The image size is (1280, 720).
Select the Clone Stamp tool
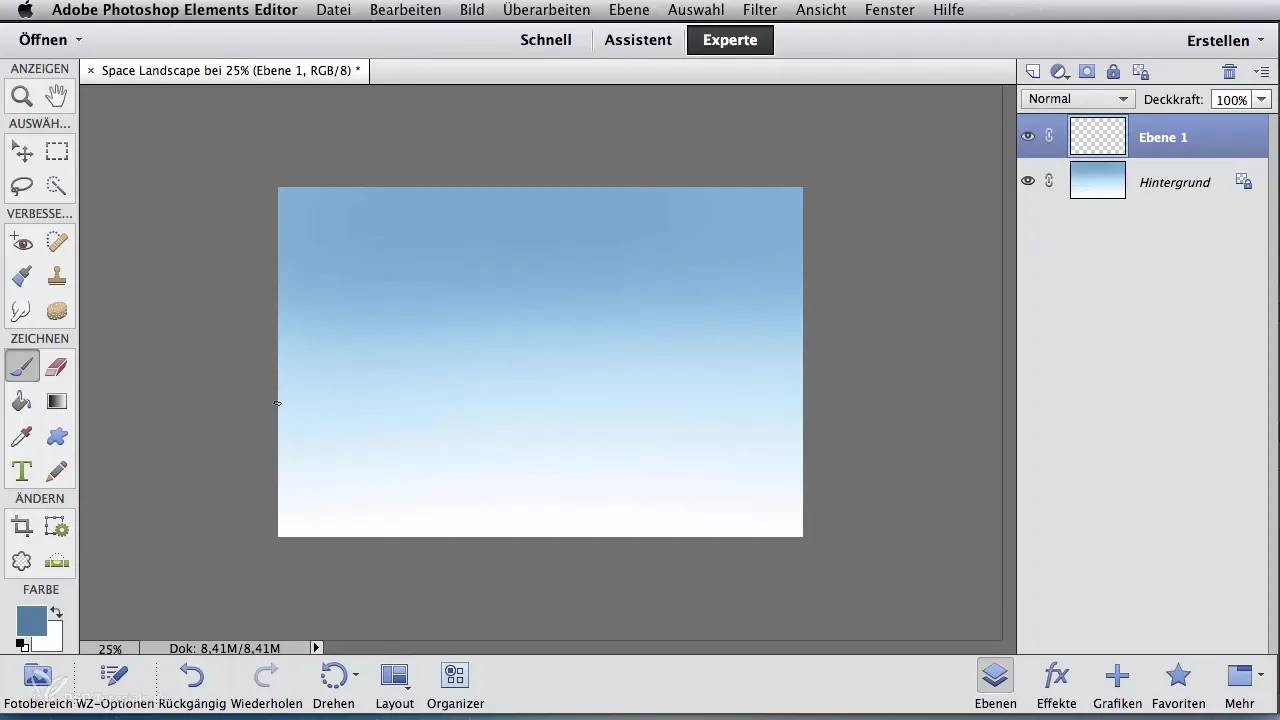coord(57,276)
